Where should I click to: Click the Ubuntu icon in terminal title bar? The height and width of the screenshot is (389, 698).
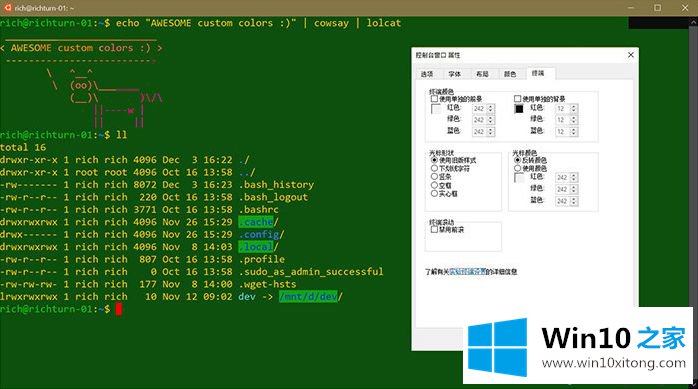tap(7, 8)
